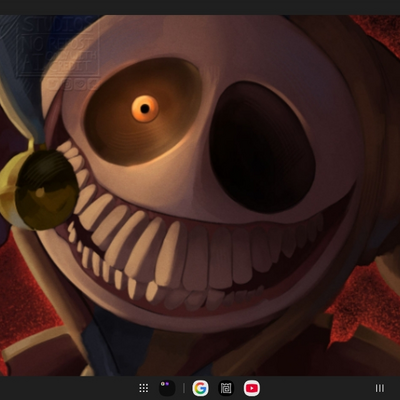Tap the golden jingle bell
Viewport: 400px width, 400px height.
click(42, 190)
